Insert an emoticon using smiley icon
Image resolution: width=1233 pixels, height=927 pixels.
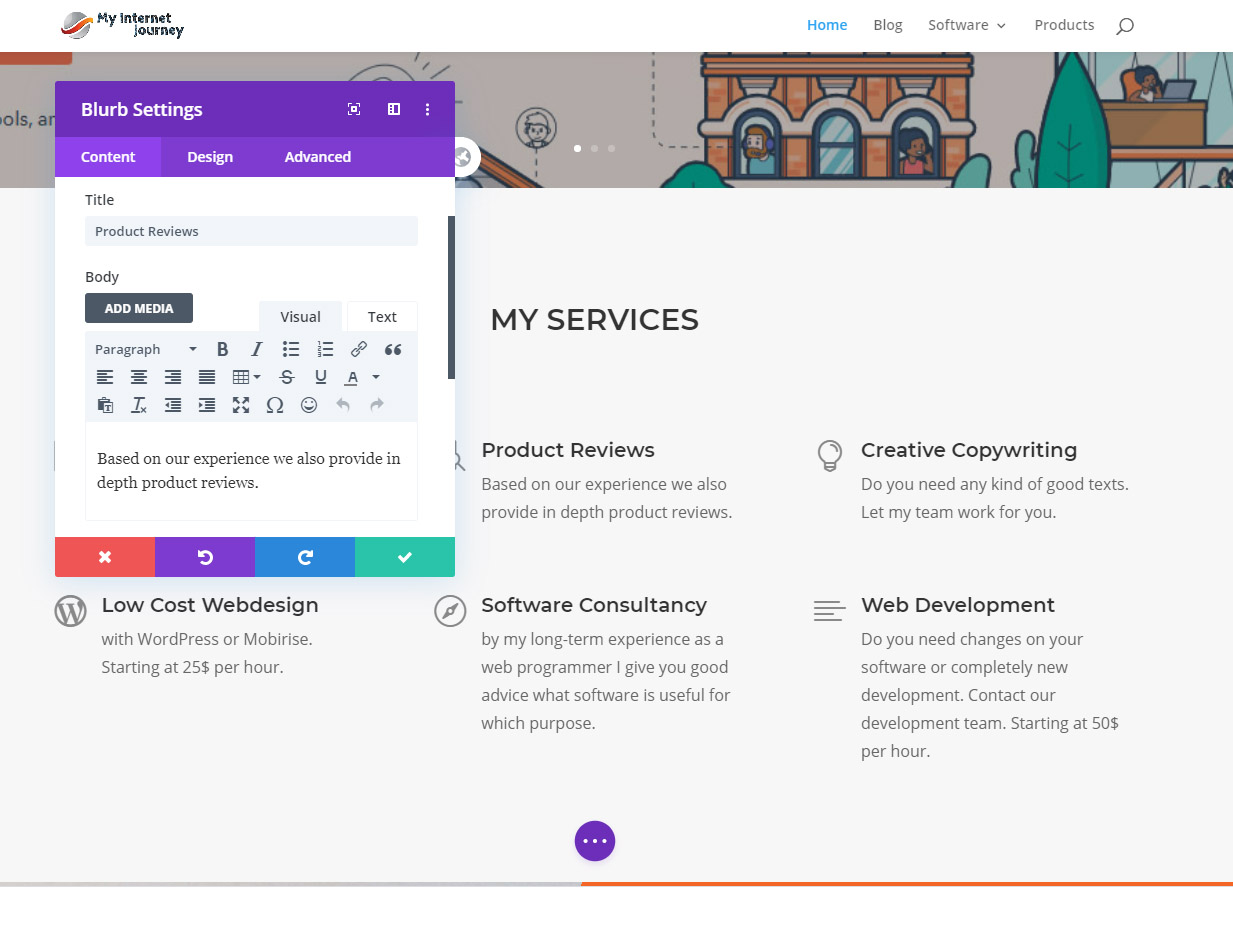tap(309, 405)
